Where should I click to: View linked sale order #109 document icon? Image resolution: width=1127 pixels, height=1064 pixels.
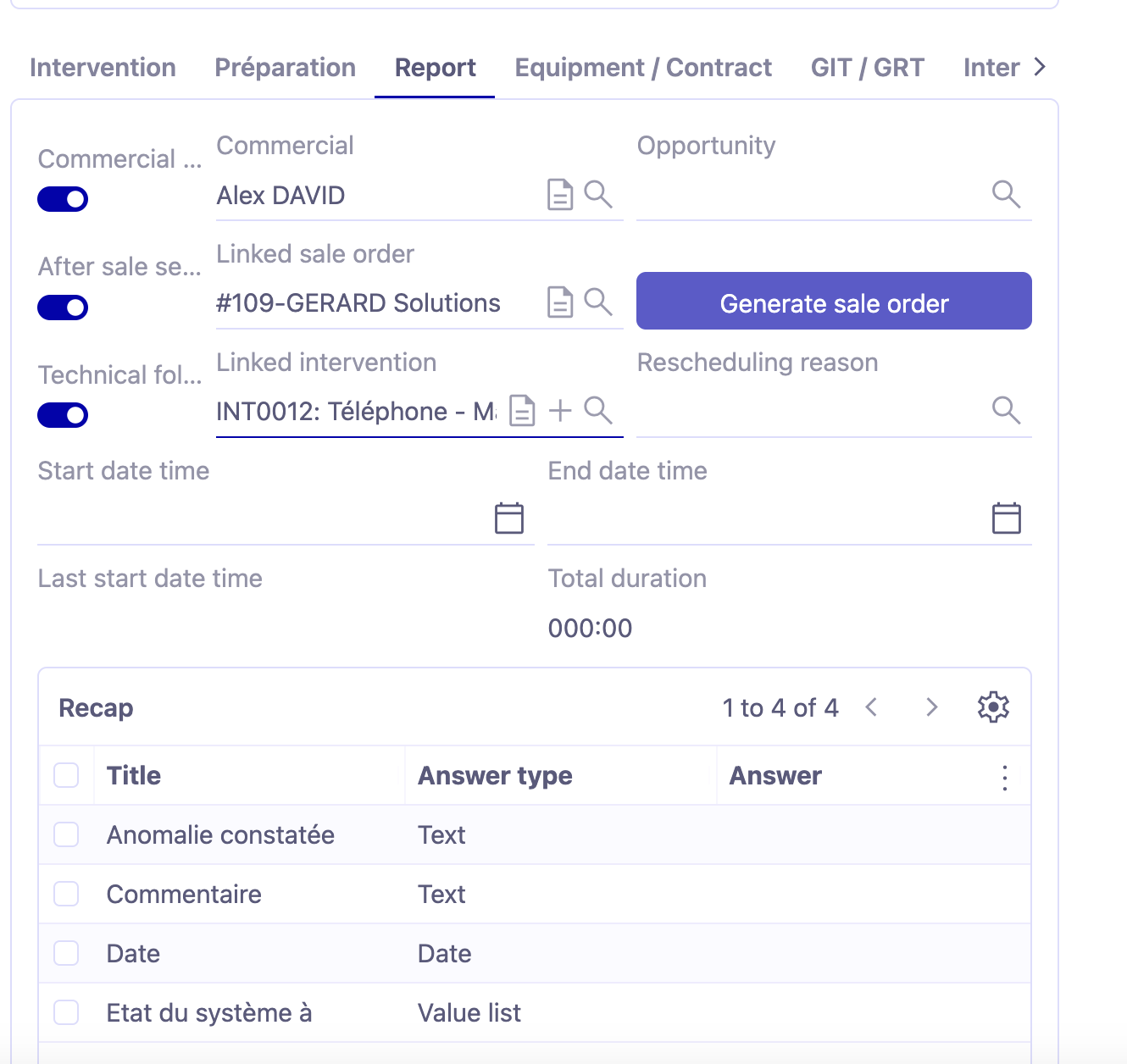560,302
